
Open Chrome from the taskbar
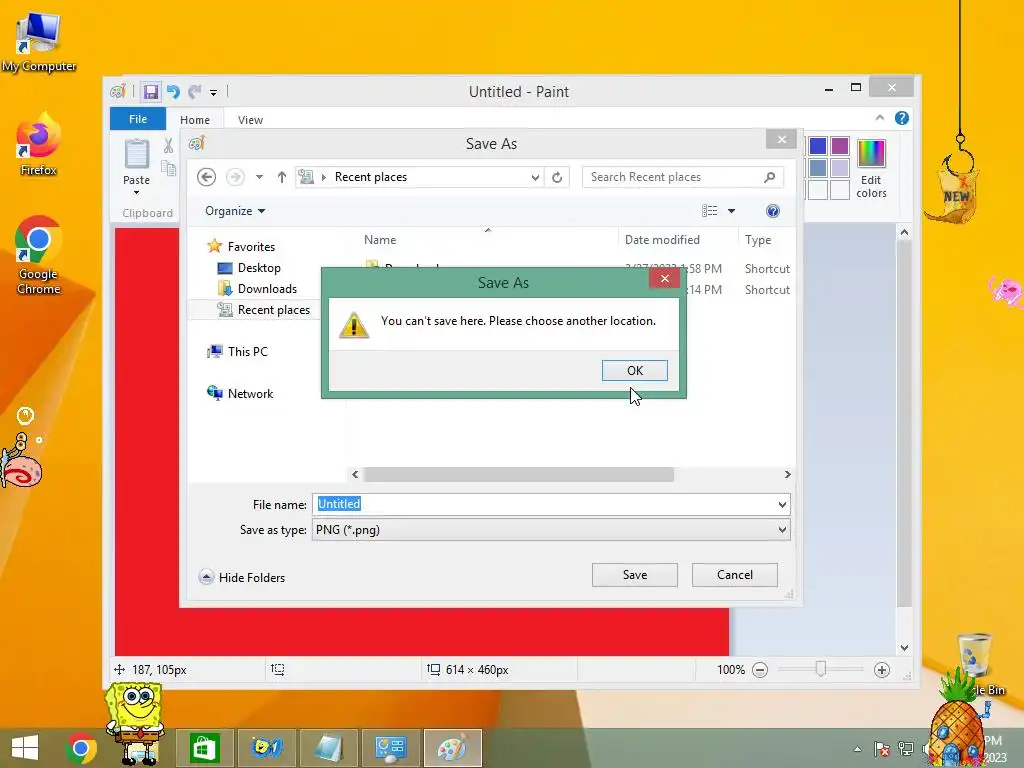[81, 748]
